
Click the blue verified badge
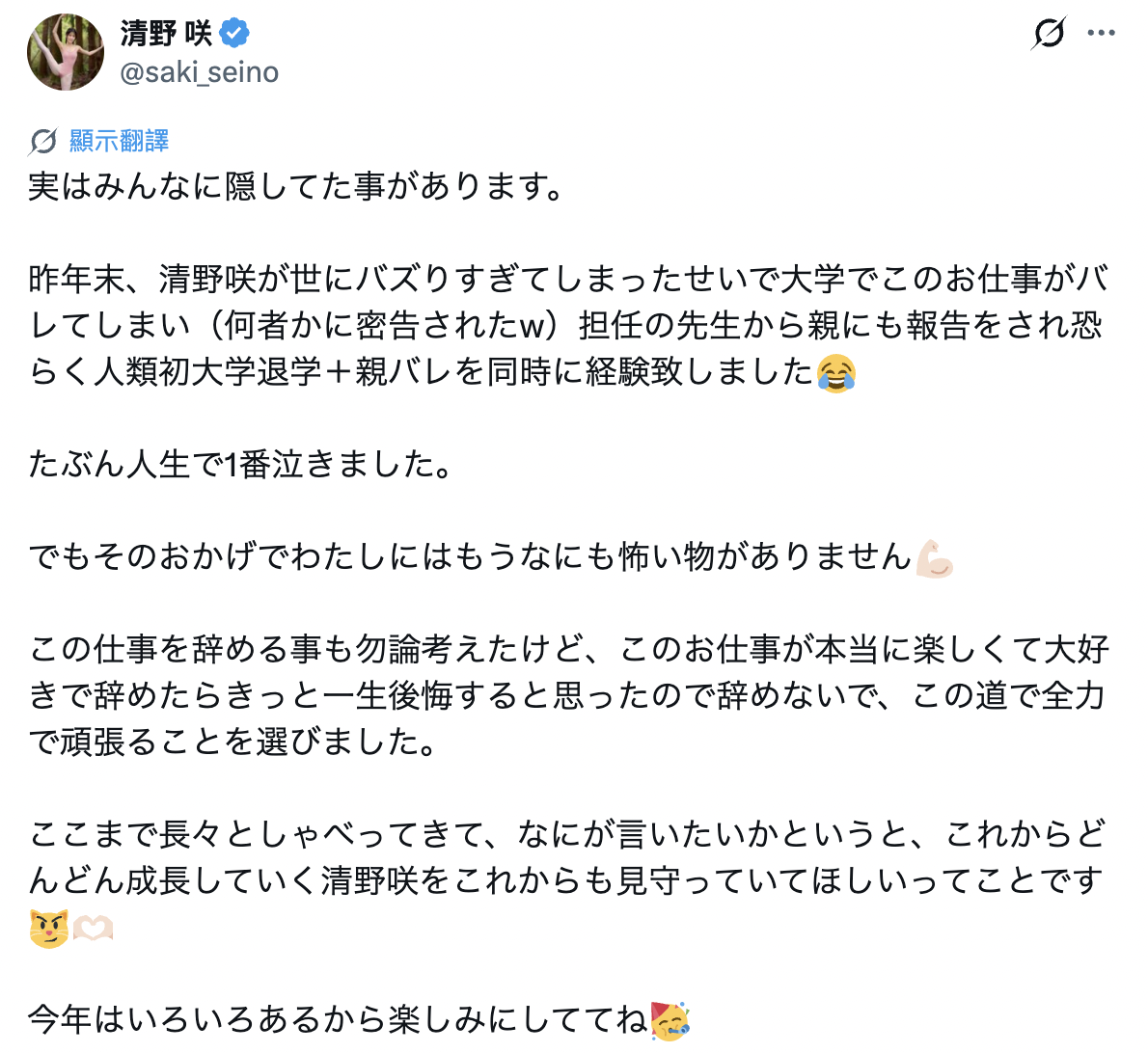(234, 34)
